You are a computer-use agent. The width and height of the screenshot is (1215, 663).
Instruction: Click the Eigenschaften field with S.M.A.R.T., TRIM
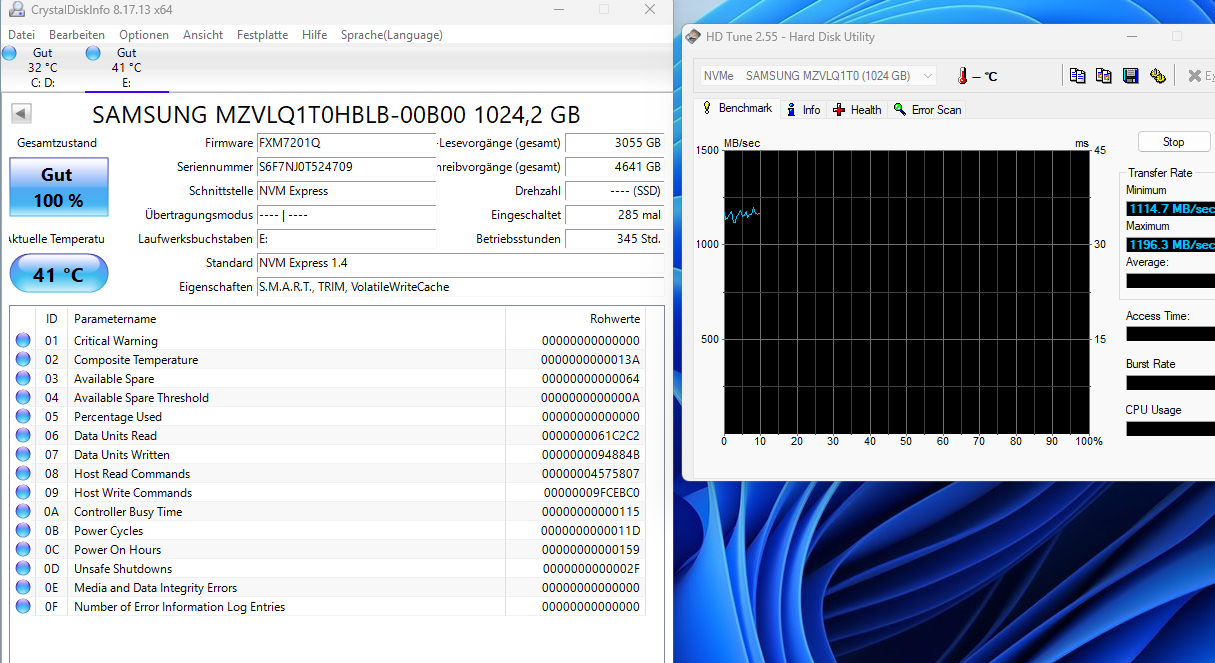tap(460, 287)
